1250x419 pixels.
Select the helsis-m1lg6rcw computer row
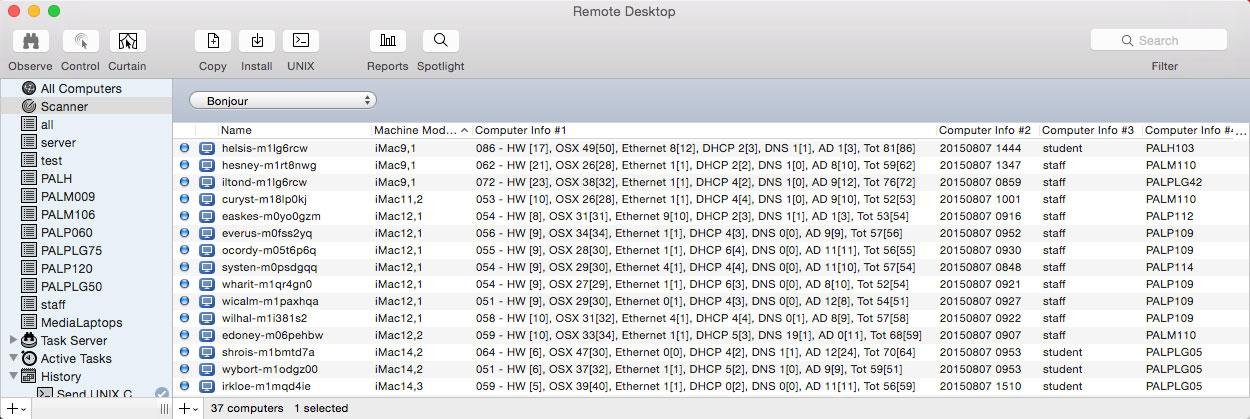tap(264, 148)
